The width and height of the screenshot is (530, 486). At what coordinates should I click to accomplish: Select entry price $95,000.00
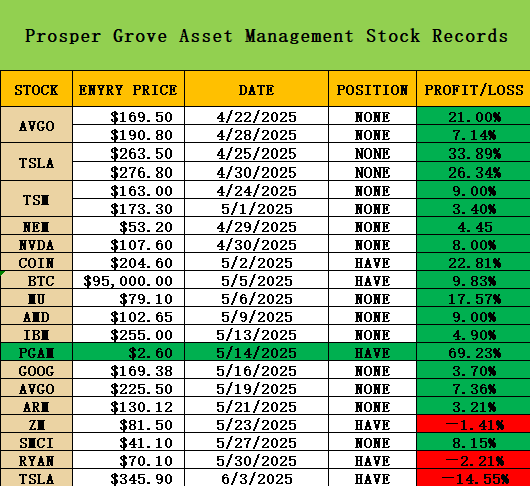tap(128, 280)
